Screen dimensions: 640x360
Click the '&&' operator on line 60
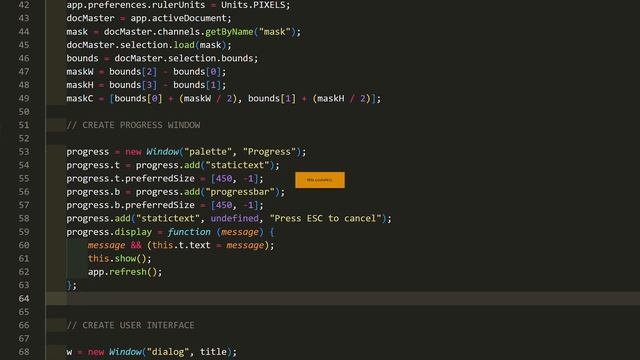coord(136,245)
